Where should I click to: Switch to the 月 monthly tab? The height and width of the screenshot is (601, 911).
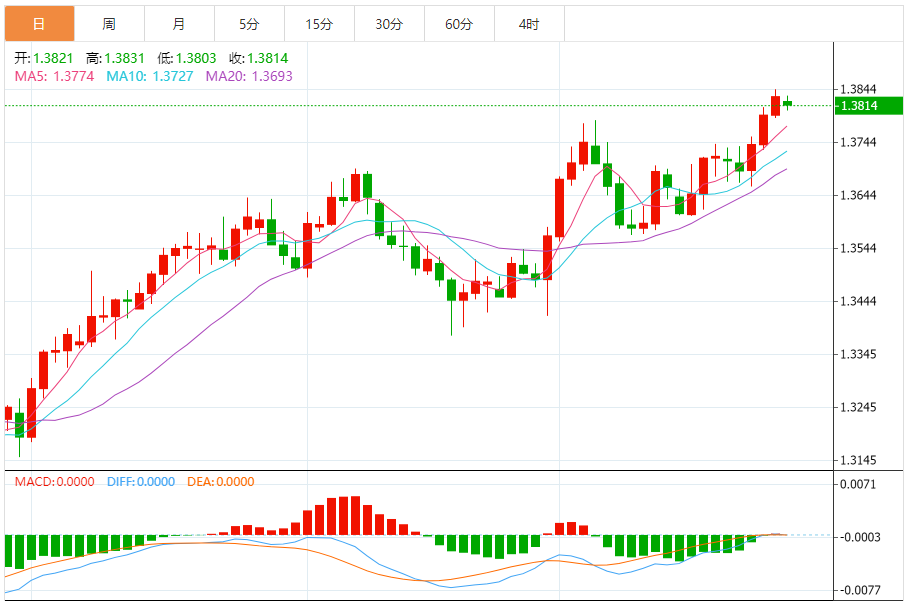[x=179, y=24]
